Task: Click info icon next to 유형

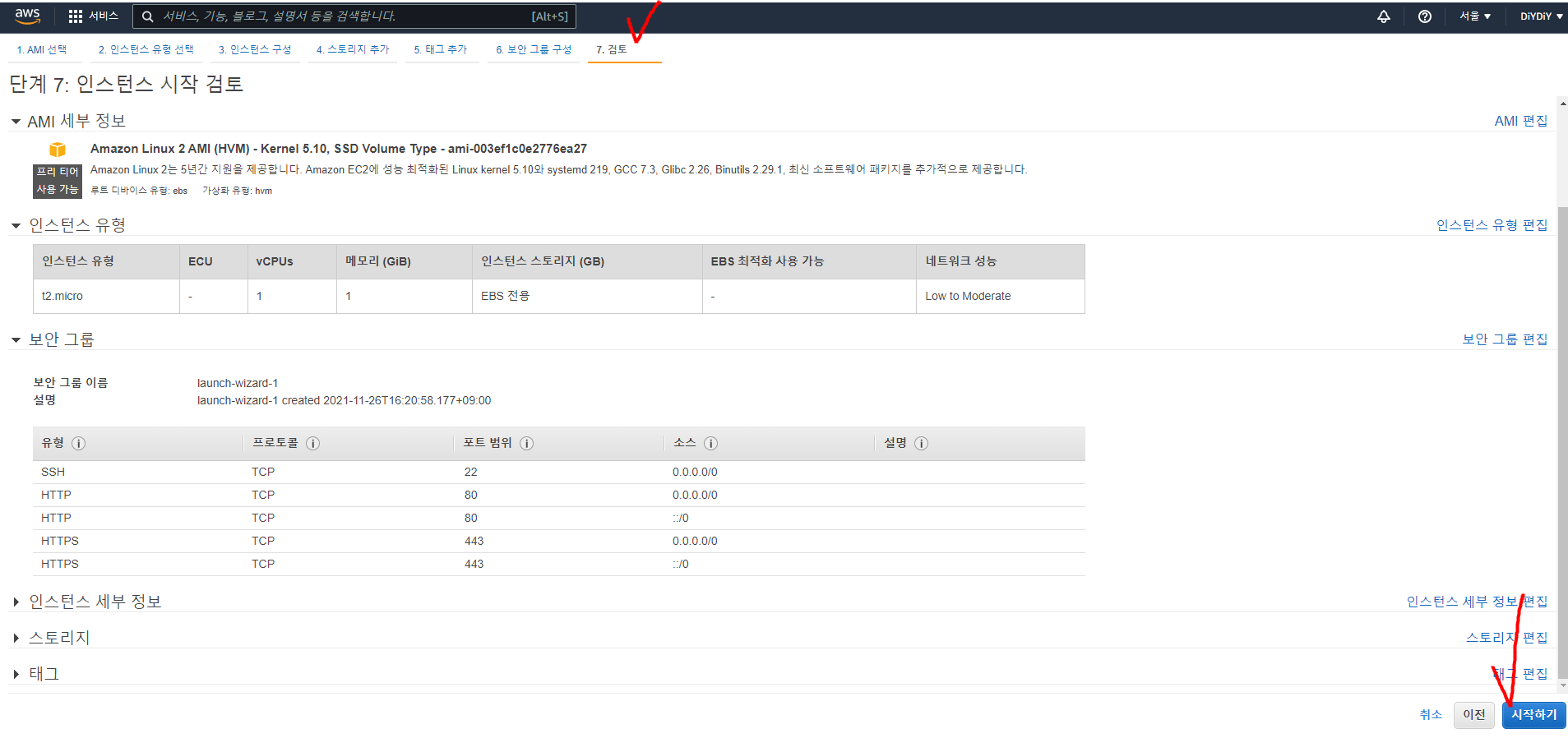Action: pyautogui.click(x=79, y=443)
